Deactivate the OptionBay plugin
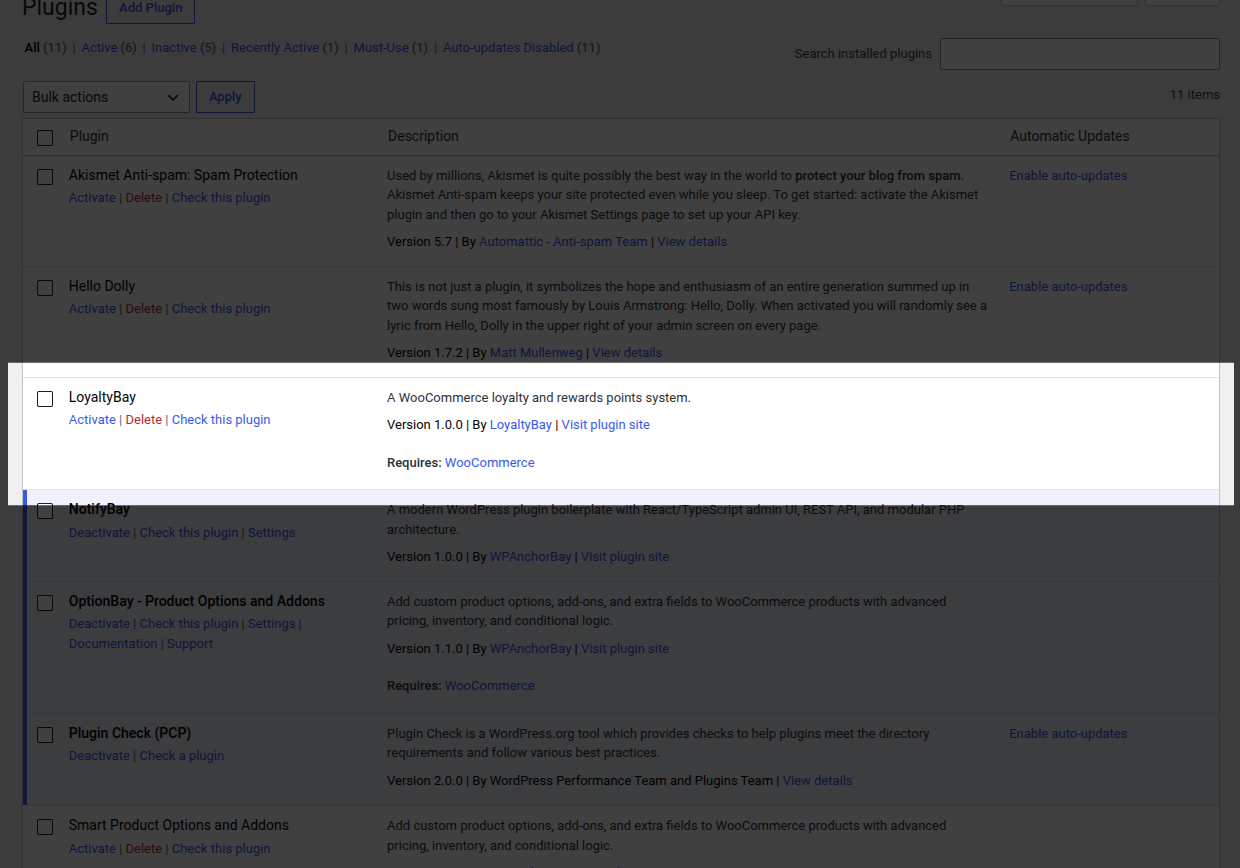Image resolution: width=1240 pixels, height=868 pixels. pyautogui.click(x=99, y=624)
